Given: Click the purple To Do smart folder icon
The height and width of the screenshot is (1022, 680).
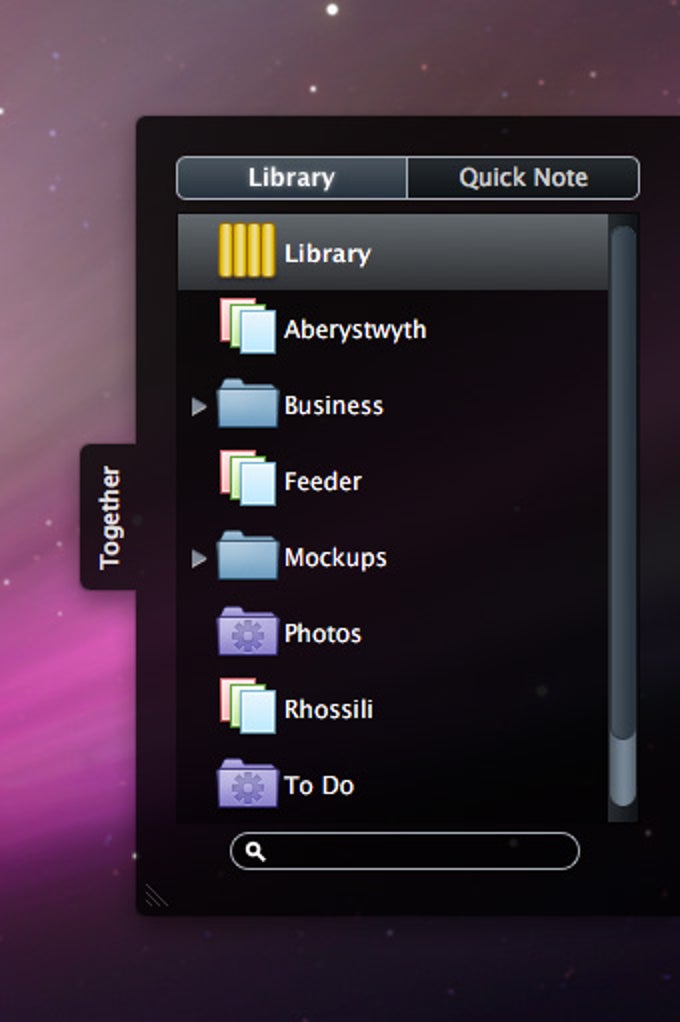Looking at the screenshot, I should click(247, 783).
